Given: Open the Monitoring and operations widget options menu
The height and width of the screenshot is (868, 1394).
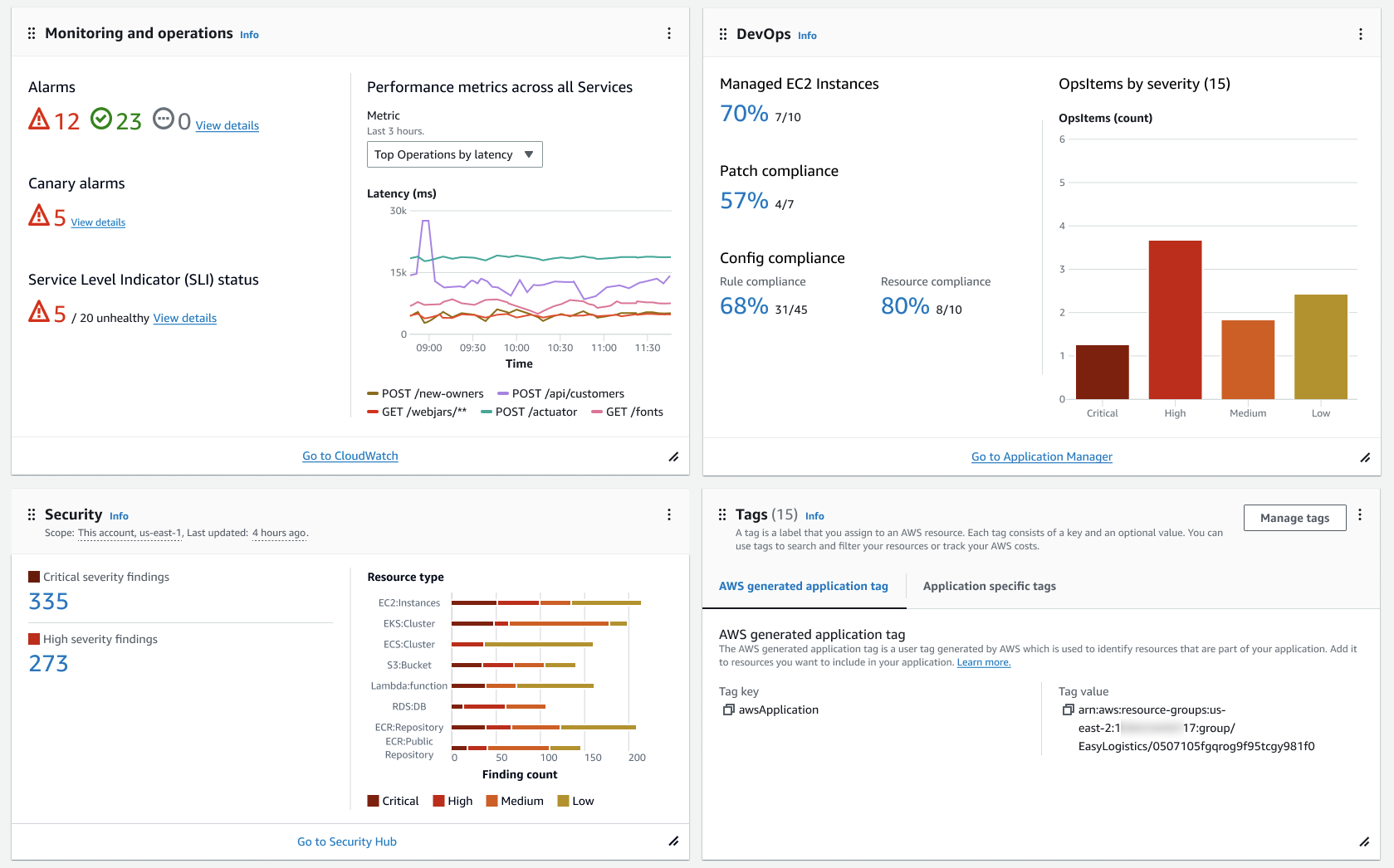Looking at the screenshot, I should pyautogui.click(x=669, y=33).
